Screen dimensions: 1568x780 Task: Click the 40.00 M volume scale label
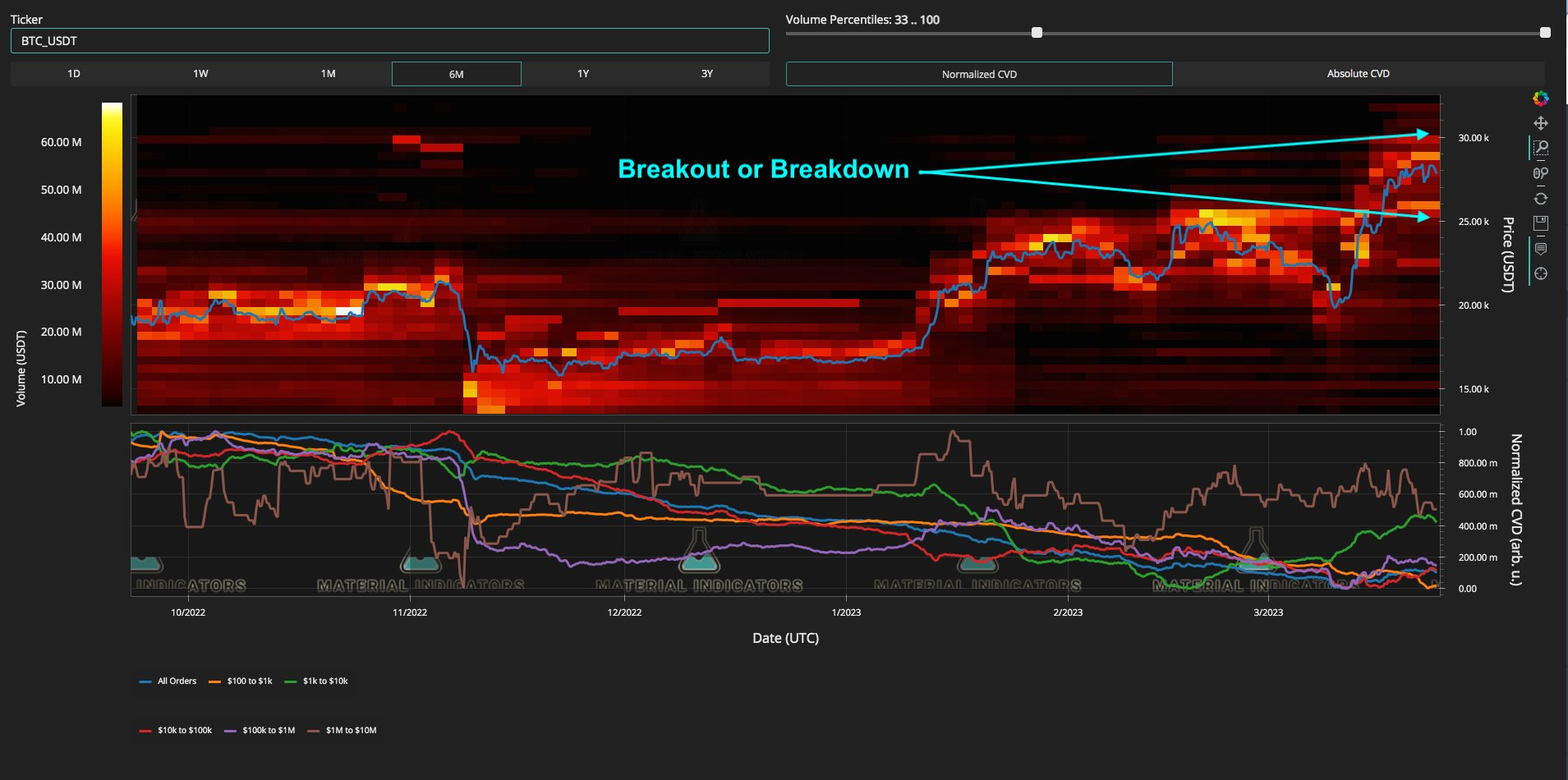pos(62,237)
